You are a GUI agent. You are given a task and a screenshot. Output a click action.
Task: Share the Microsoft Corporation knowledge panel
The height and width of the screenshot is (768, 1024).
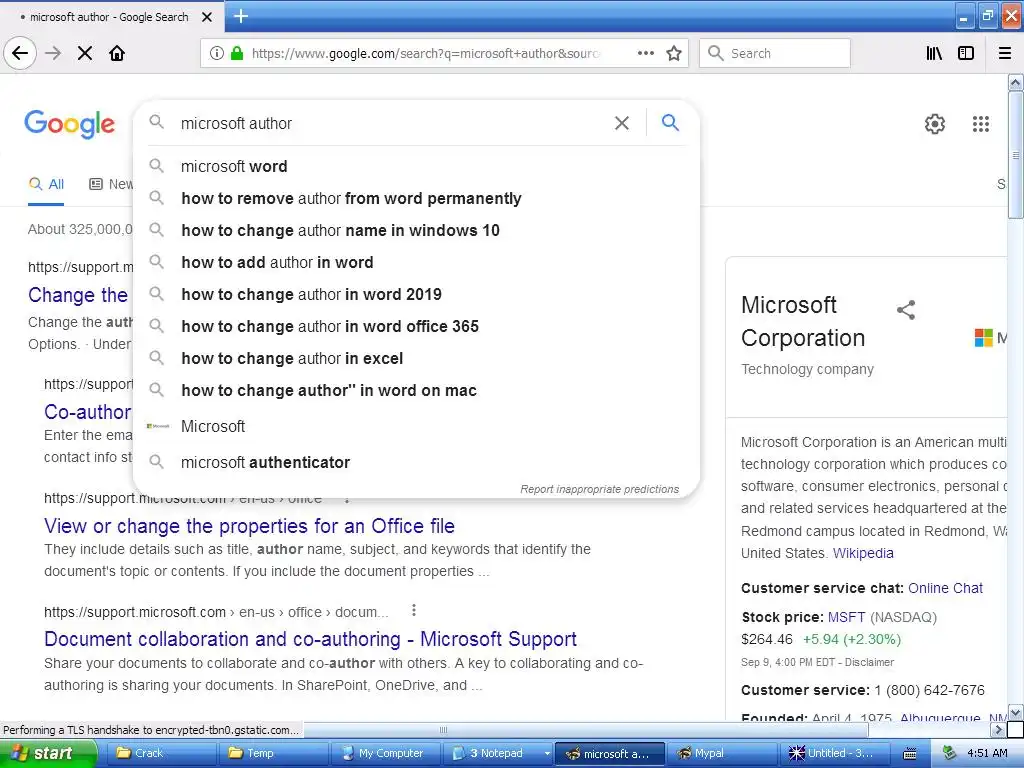(x=906, y=310)
